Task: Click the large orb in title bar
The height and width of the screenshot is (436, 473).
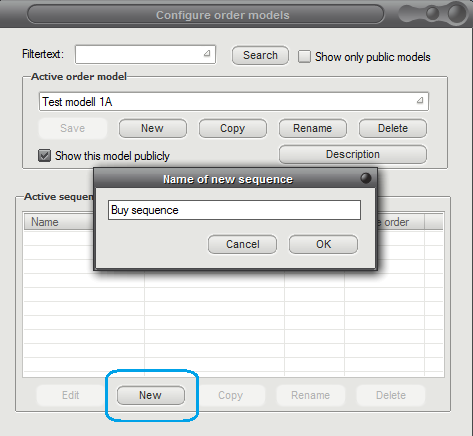Action: (457, 13)
